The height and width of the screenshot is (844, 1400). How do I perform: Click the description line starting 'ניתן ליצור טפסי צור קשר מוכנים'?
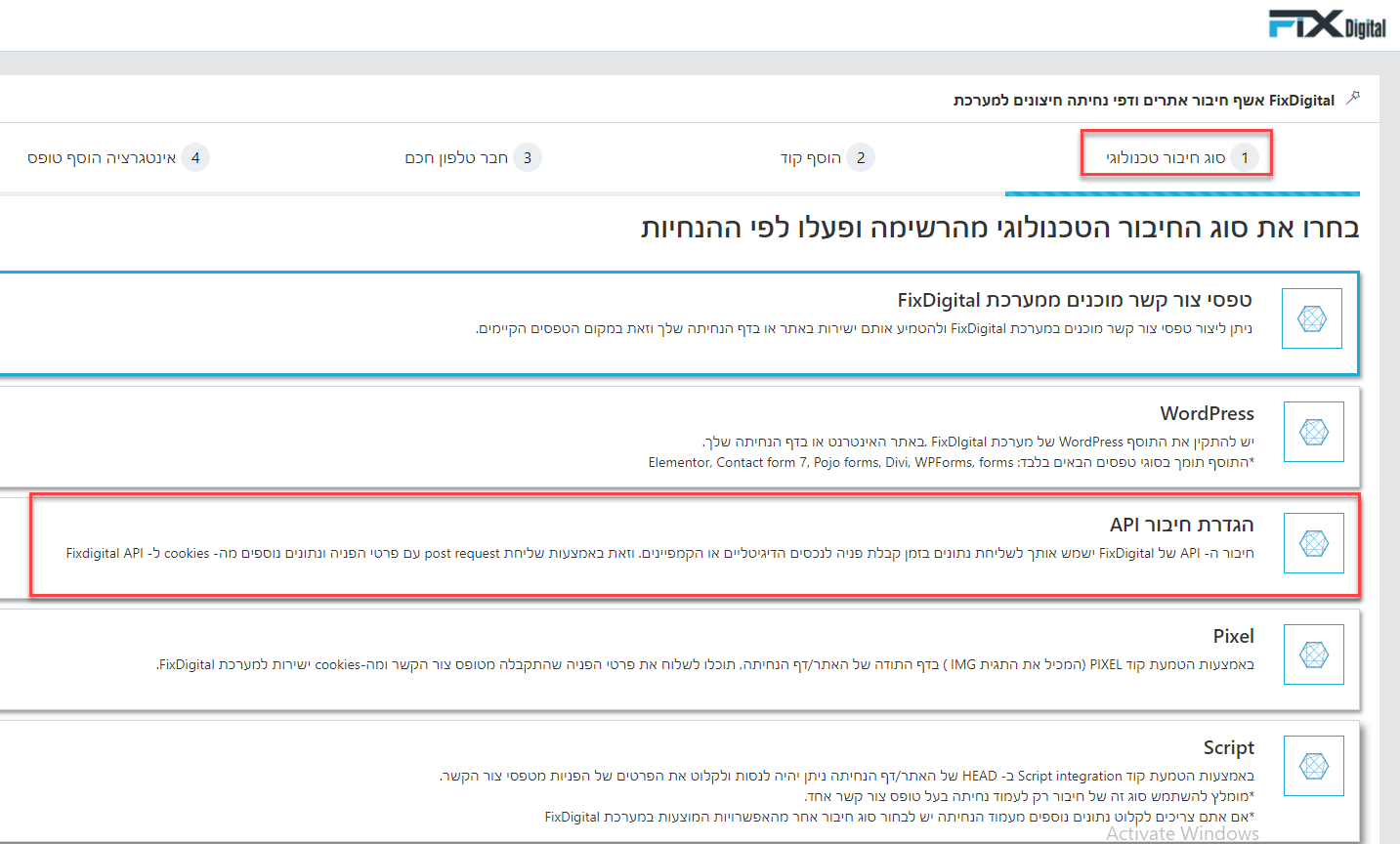tap(864, 328)
